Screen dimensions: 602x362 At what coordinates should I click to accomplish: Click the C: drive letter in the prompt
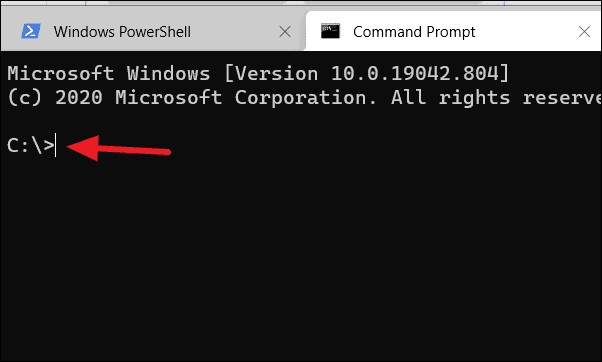click(18, 145)
